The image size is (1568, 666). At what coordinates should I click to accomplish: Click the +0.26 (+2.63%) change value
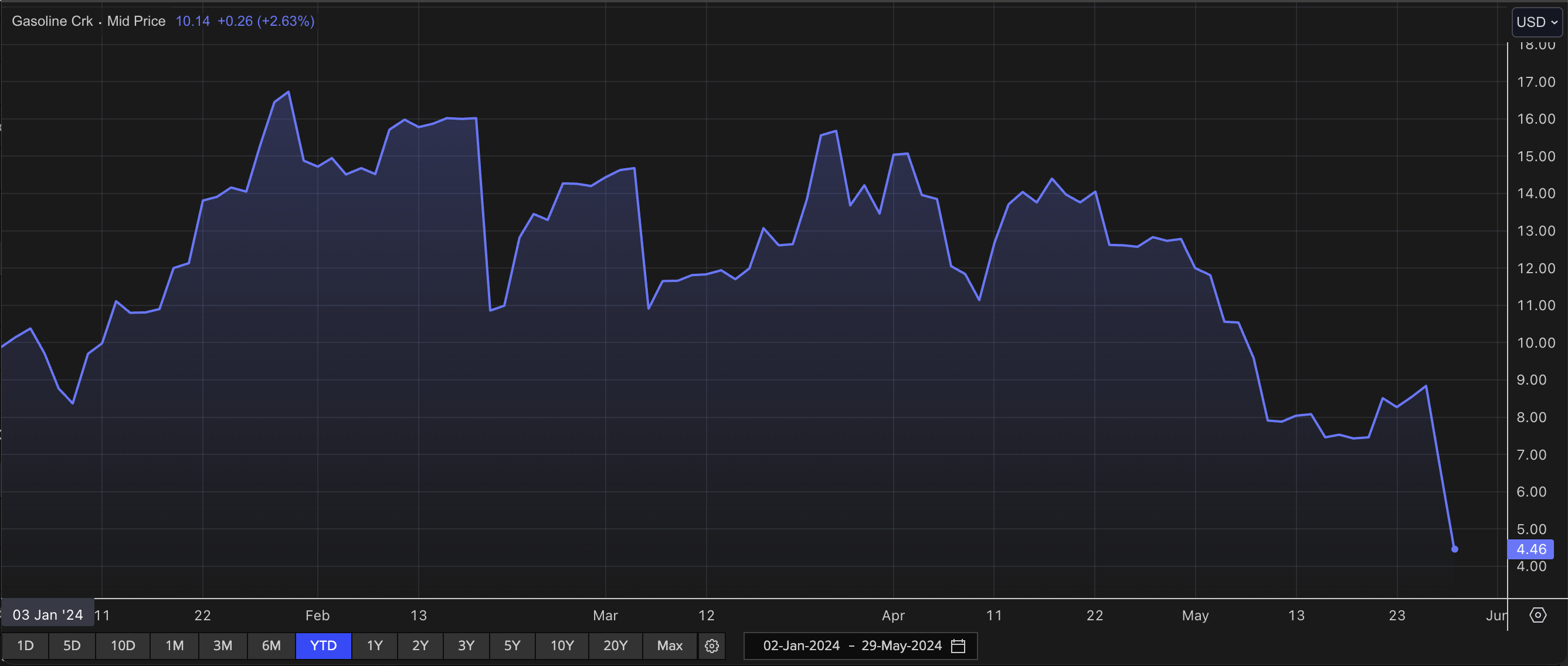[x=266, y=21]
